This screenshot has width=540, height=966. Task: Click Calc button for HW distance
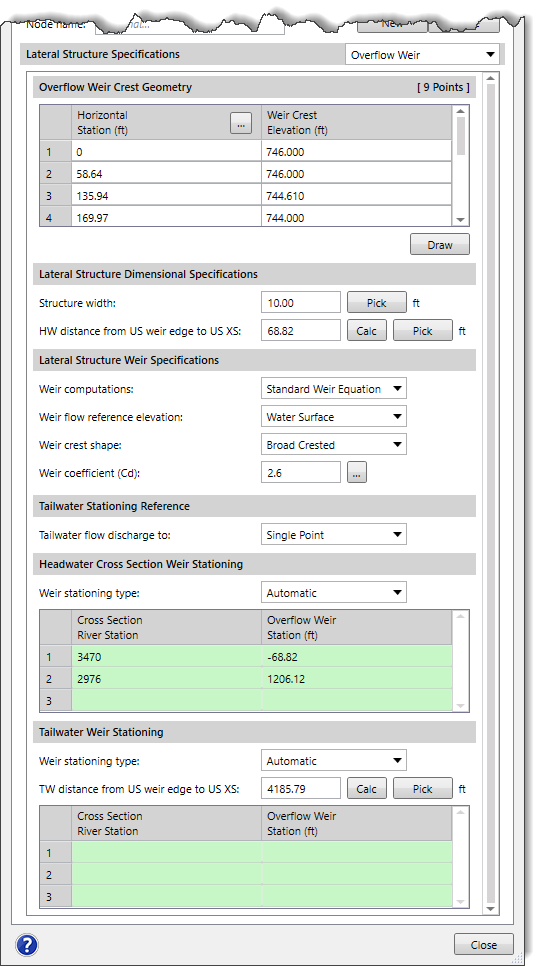(x=367, y=331)
